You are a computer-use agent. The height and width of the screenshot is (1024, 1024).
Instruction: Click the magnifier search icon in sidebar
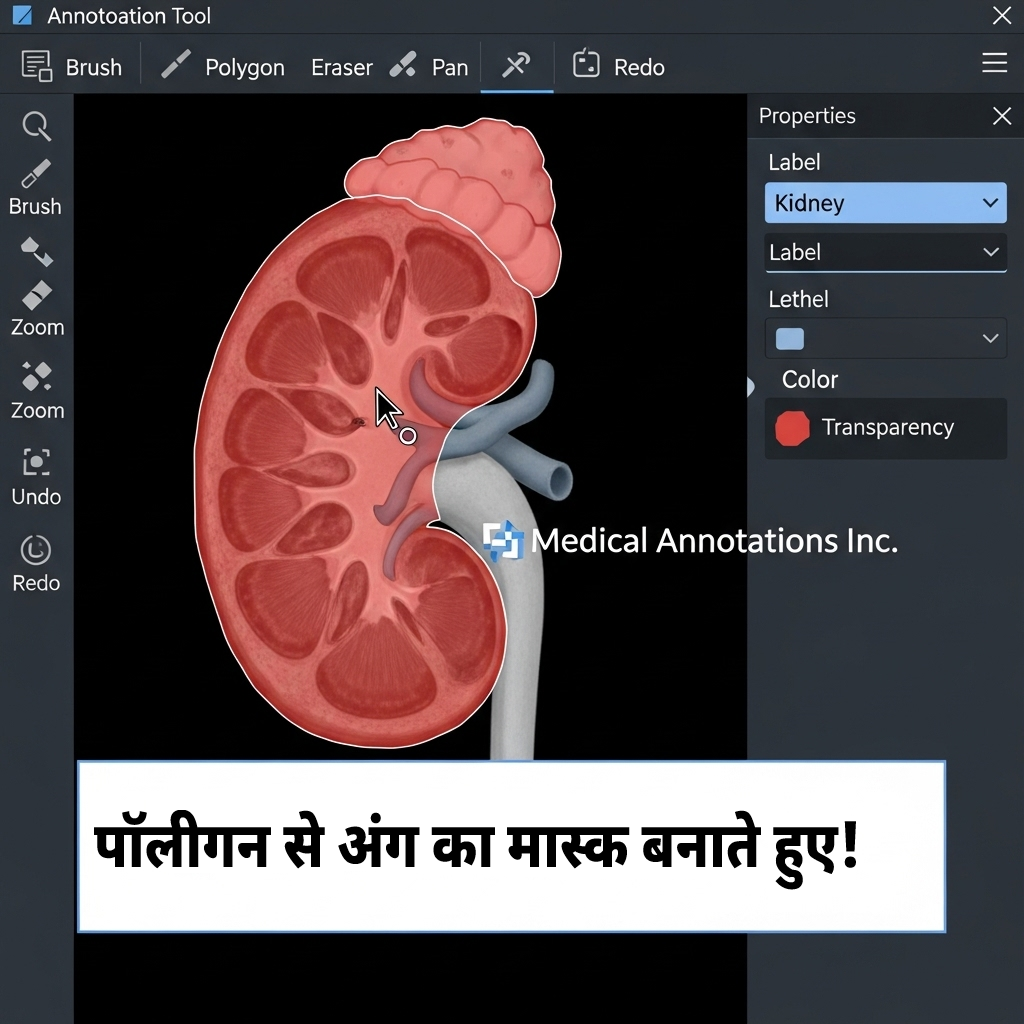point(37,126)
